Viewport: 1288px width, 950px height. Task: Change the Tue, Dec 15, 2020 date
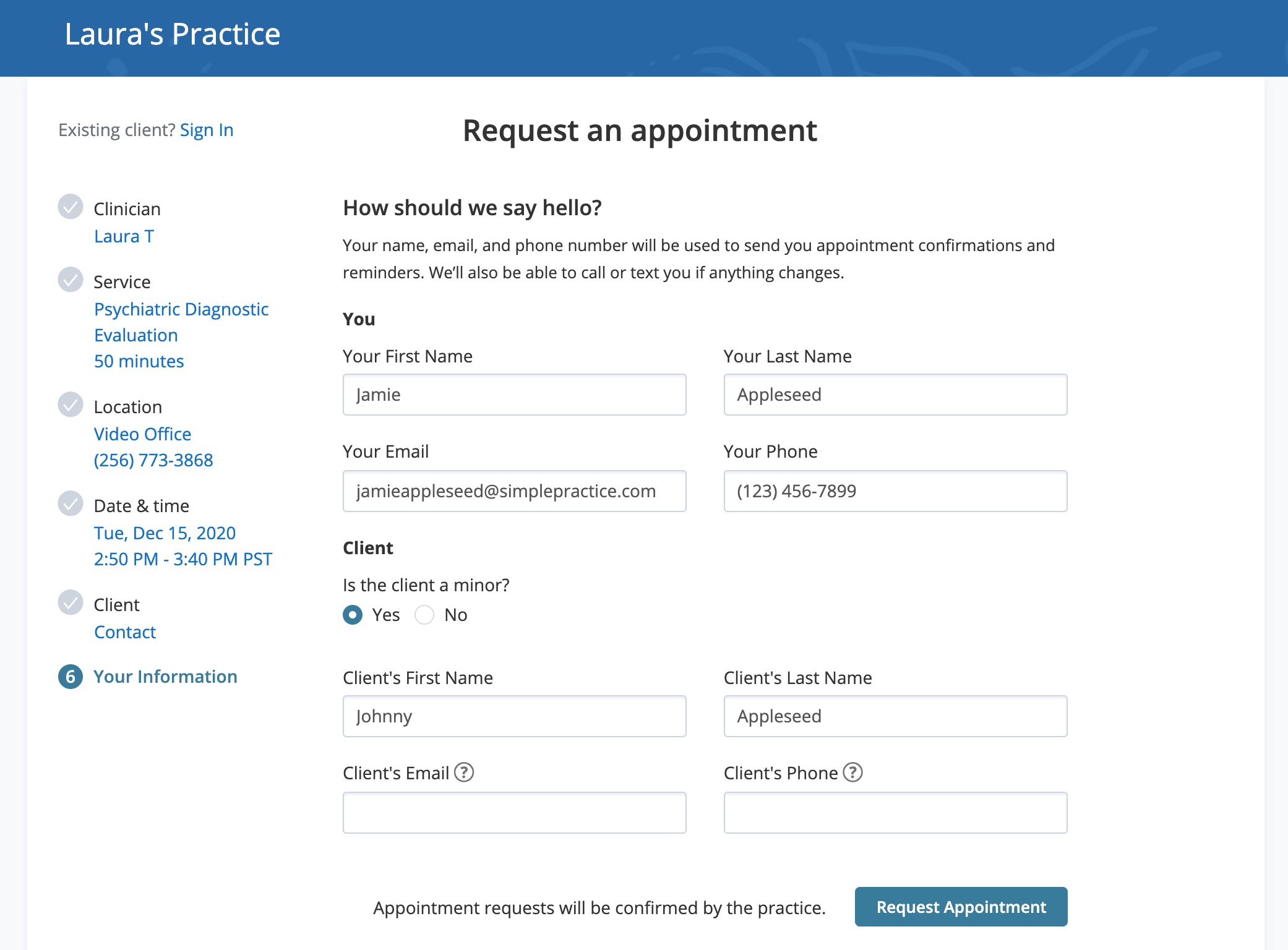tap(165, 533)
